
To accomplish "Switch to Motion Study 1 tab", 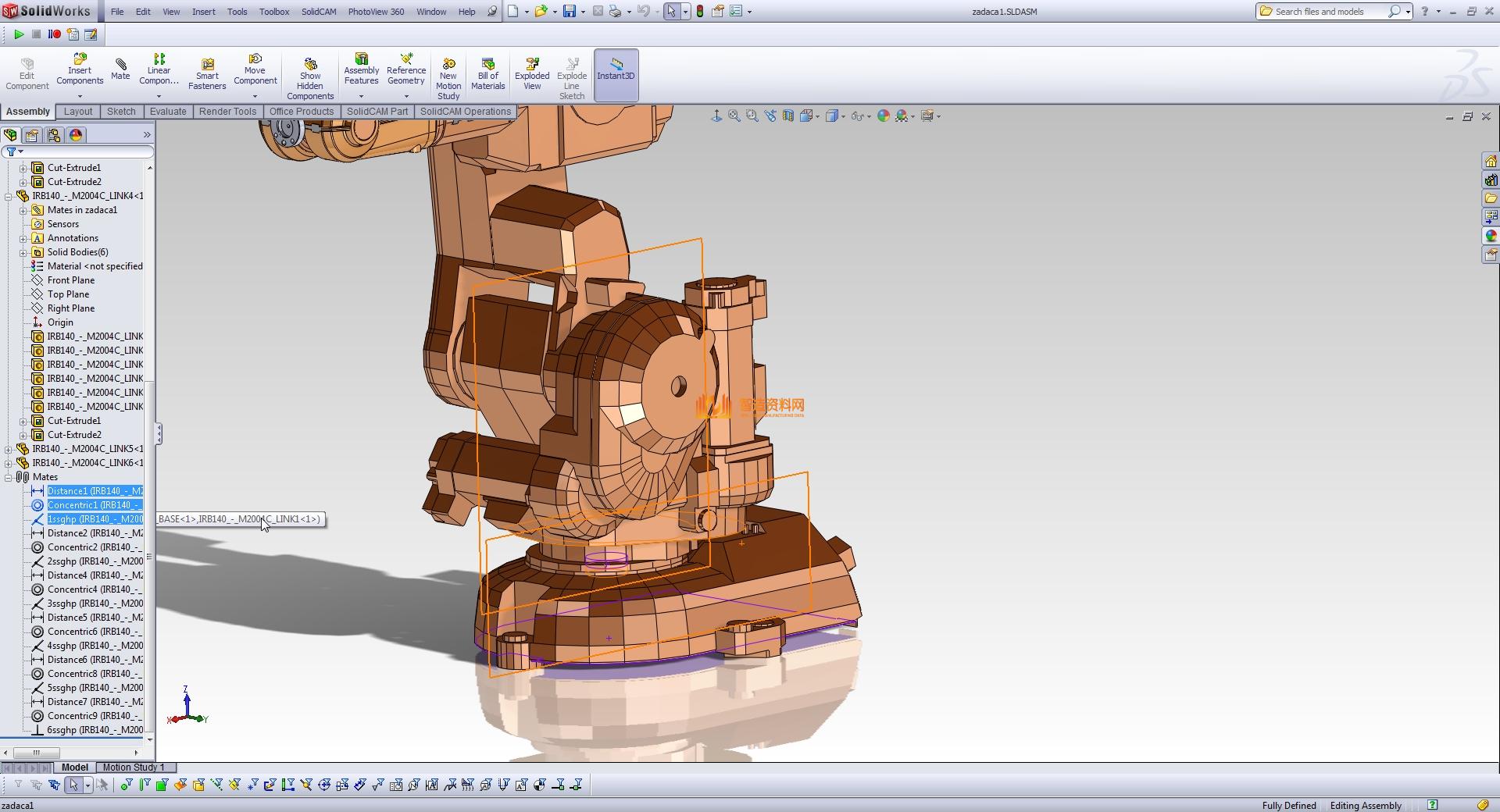I will click(x=134, y=767).
